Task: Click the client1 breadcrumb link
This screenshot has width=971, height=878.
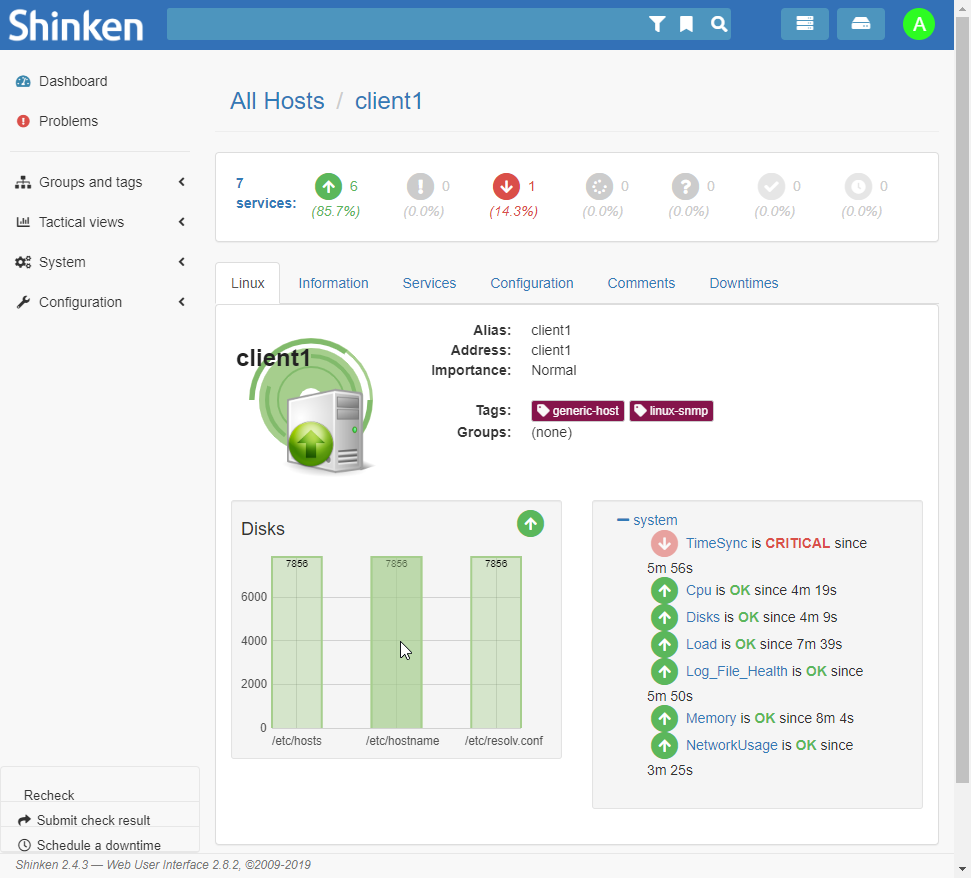Action: pyautogui.click(x=388, y=101)
